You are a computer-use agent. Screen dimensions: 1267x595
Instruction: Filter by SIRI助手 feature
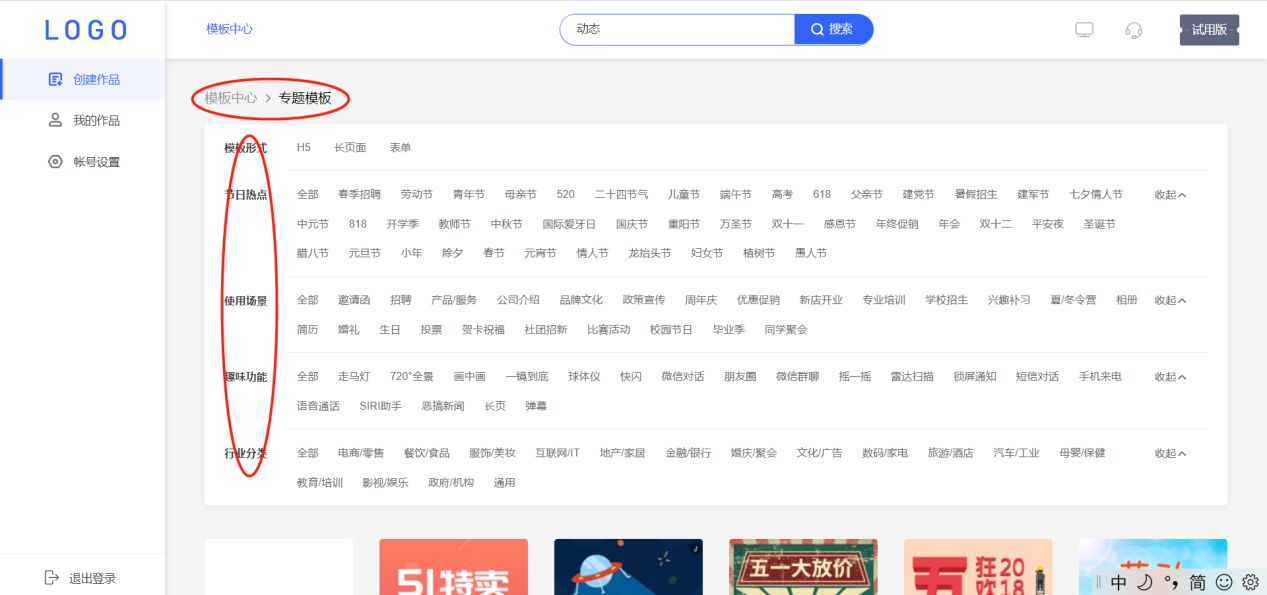381,406
